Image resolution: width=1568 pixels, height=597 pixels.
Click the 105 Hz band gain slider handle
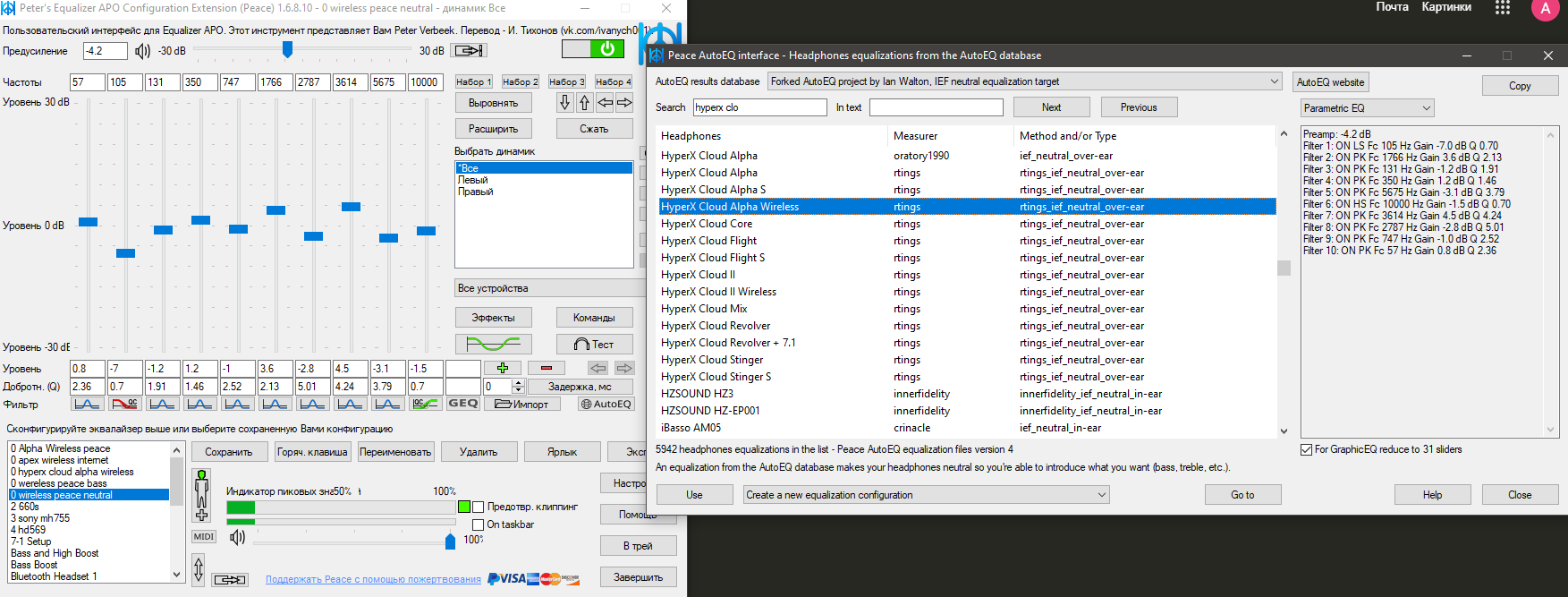[125, 253]
